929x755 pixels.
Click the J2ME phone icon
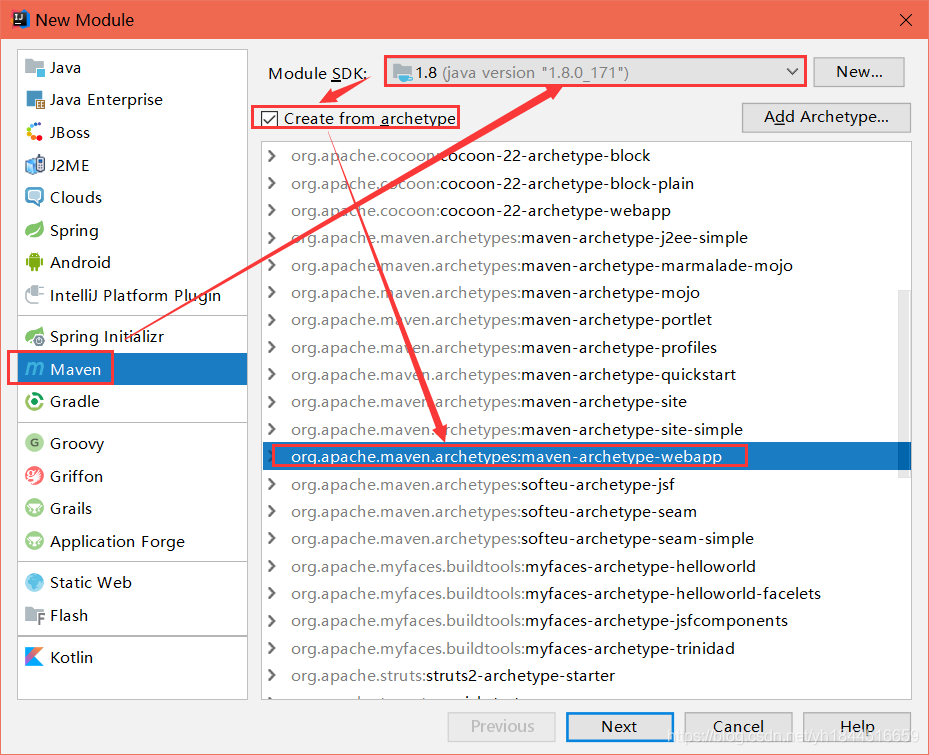coord(35,165)
